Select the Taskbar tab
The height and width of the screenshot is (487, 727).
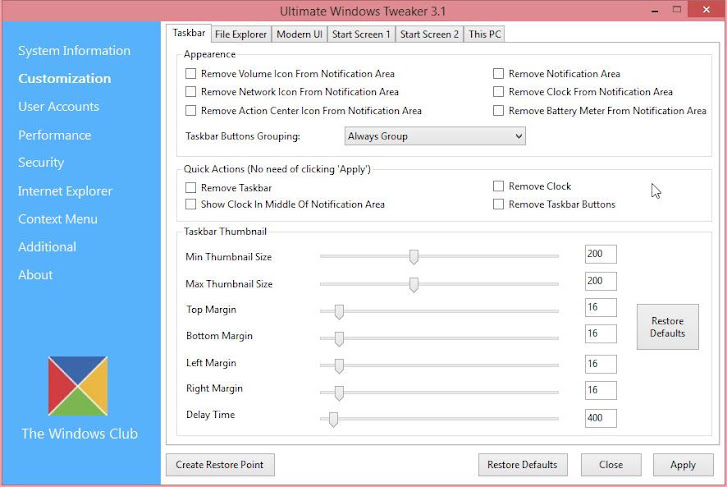[x=189, y=33]
